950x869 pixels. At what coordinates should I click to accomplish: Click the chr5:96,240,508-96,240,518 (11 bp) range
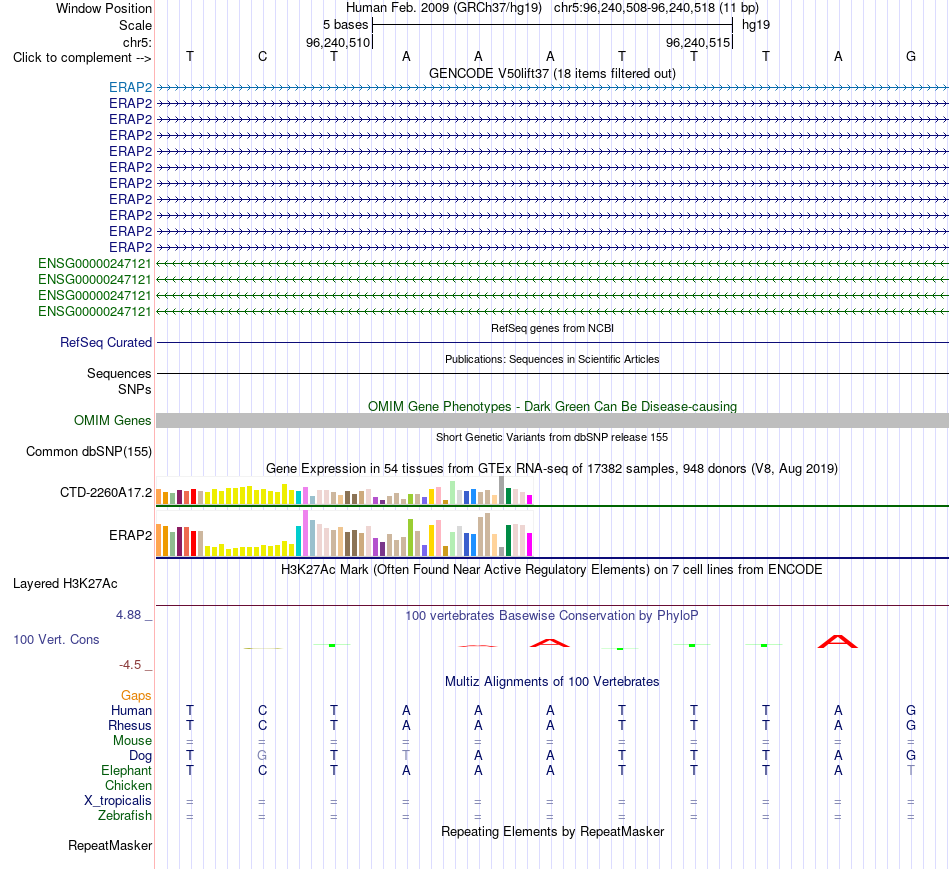click(x=656, y=8)
